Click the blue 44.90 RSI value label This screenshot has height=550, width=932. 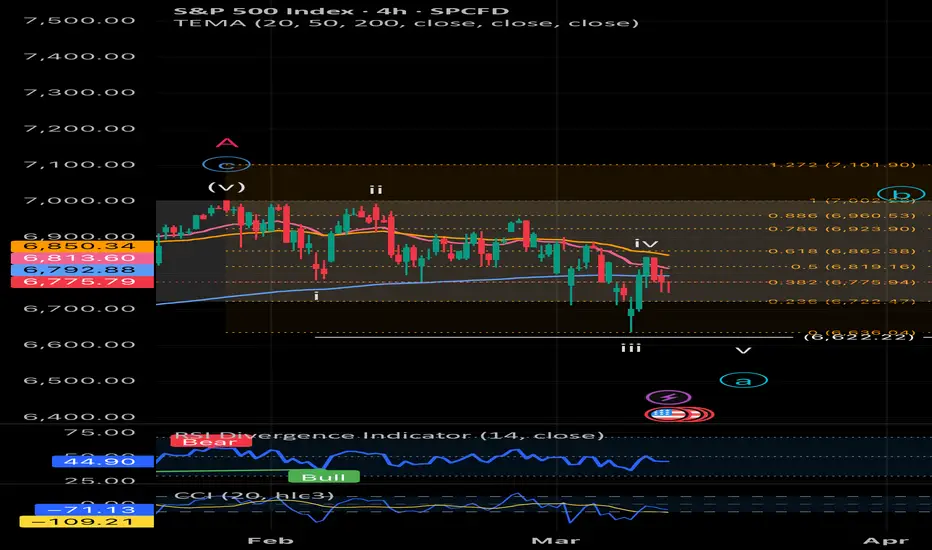102,461
